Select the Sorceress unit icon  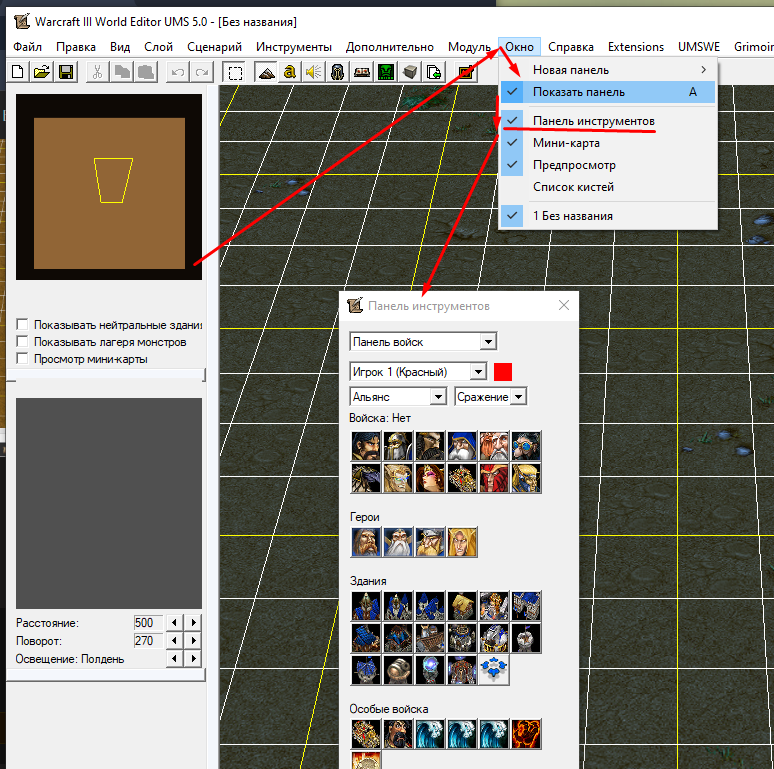pyautogui.click(x=430, y=478)
